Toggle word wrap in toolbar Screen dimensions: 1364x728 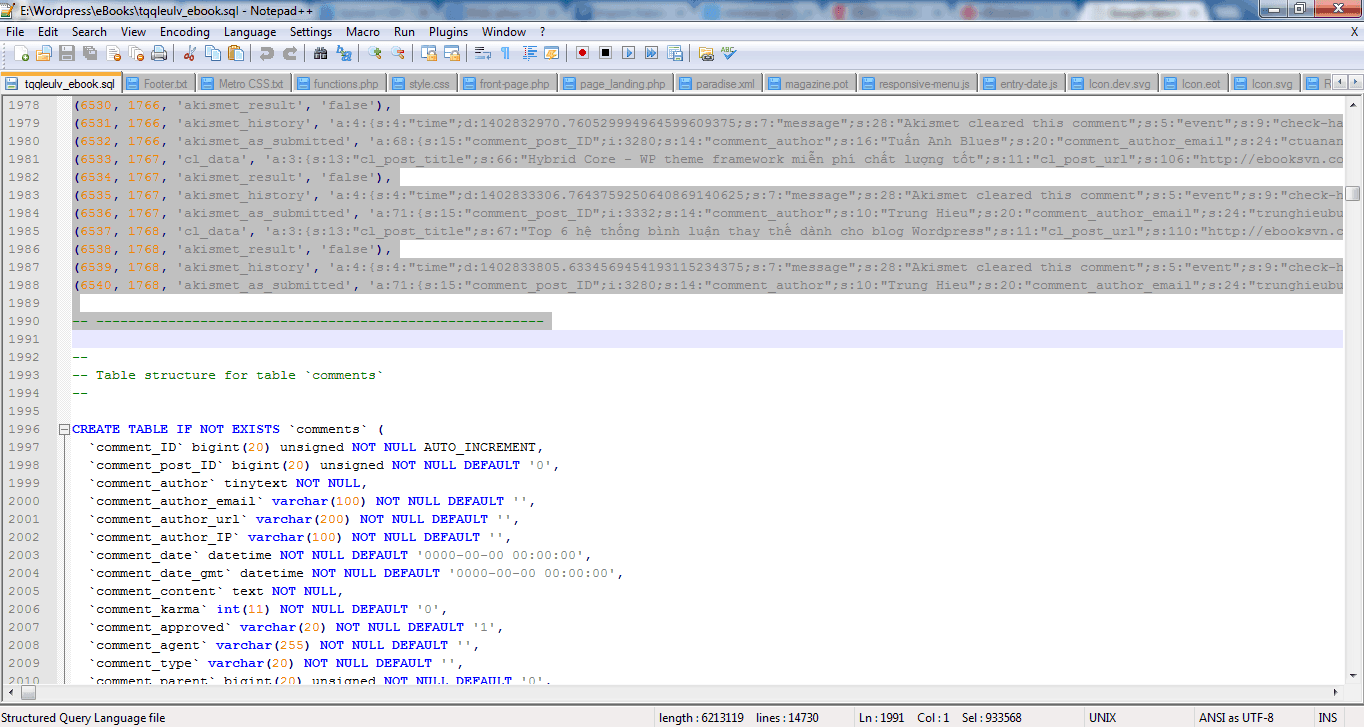pos(482,53)
